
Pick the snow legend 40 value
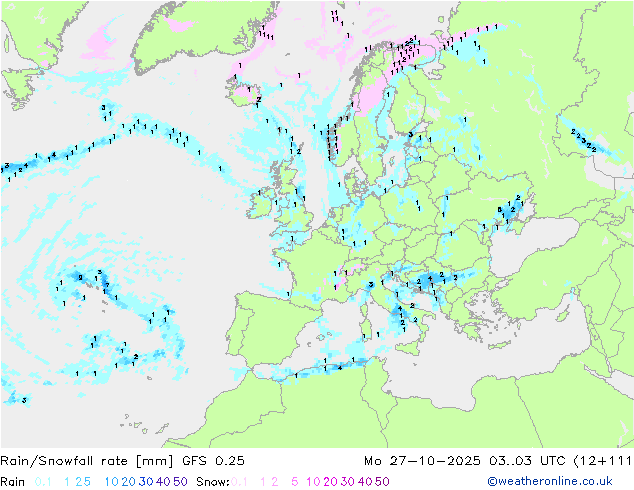pyautogui.click(x=365, y=482)
